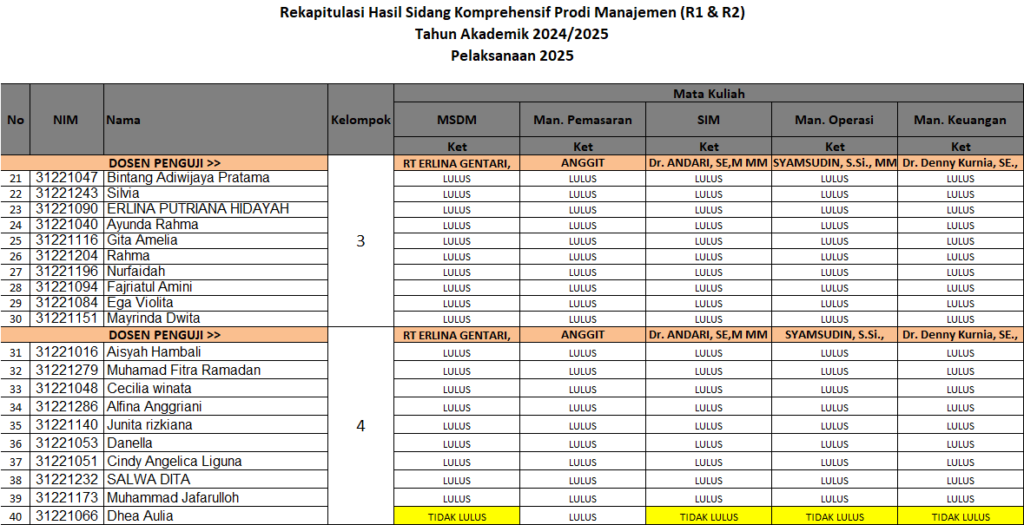Screen dimensions: 1024x525
Task: Click Cecilia winata's Man. Operasi 'LULUS' cell
Action: [834, 389]
